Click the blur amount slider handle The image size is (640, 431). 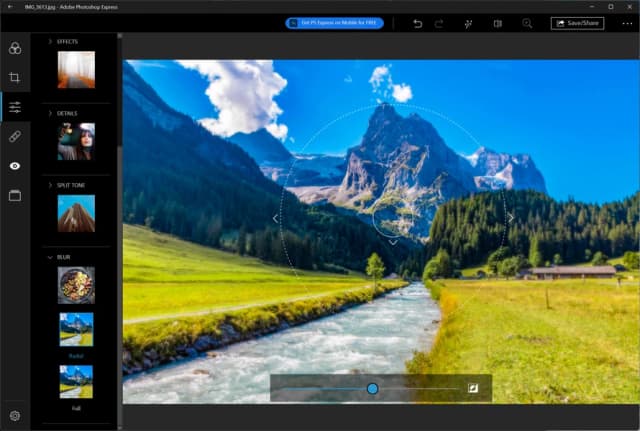point(372,389)
